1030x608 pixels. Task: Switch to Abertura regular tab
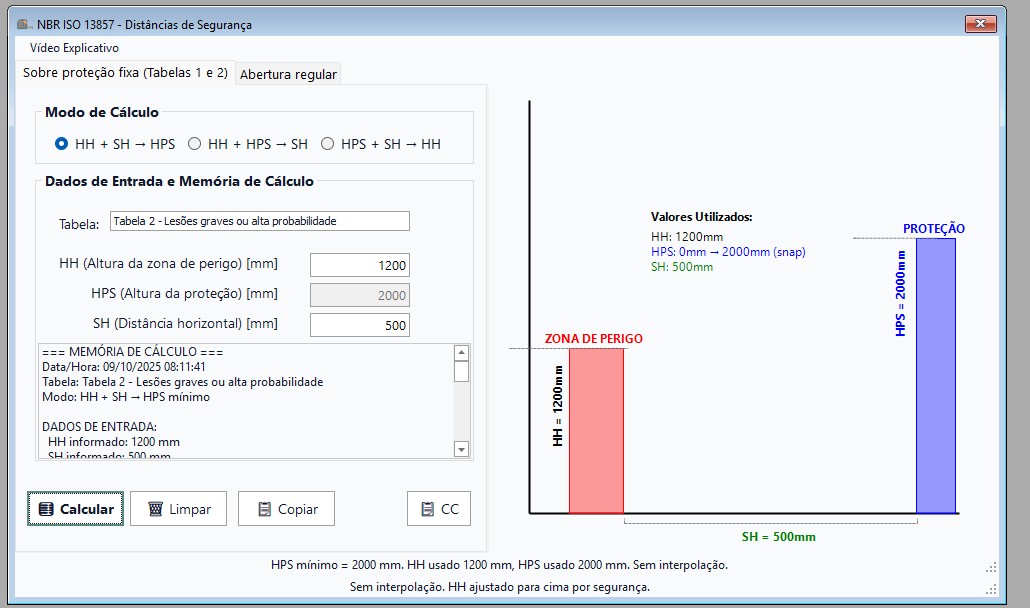288,74
